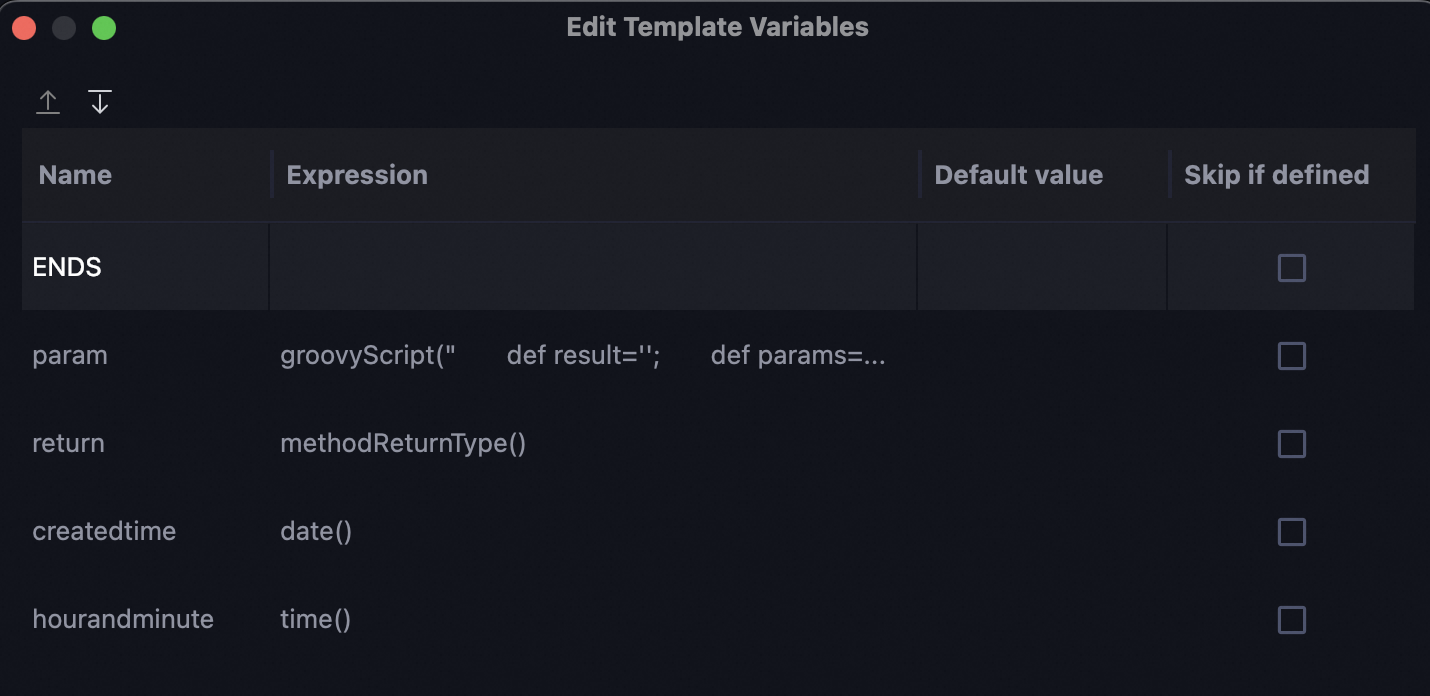Click the groovyScript expression for param
Image resolution: width=1430 pixels, height=696 pixels.
click(582, 356)
